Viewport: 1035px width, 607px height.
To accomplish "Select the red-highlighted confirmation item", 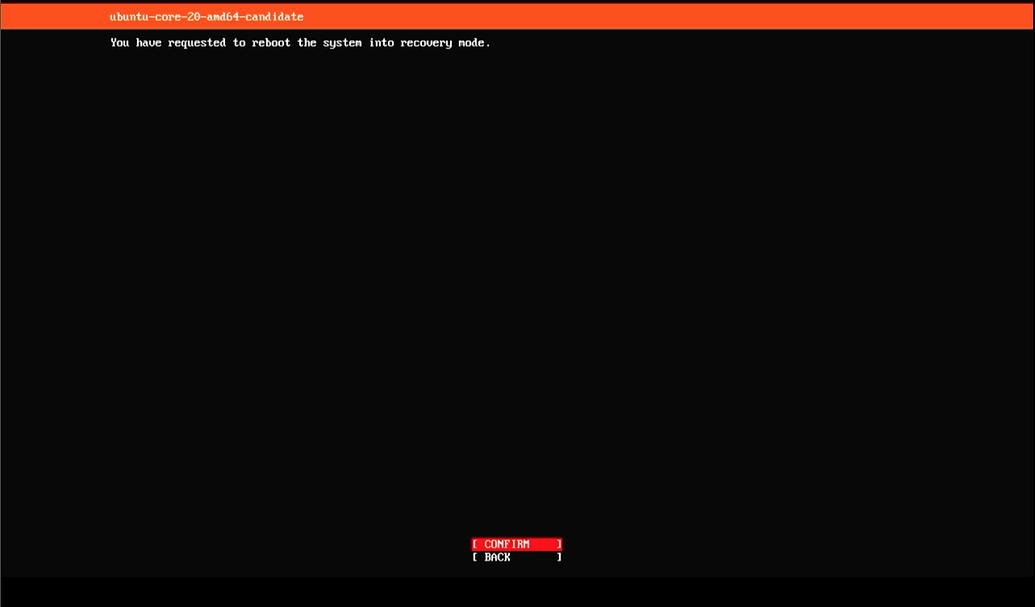I will click(x=515, y=544).
